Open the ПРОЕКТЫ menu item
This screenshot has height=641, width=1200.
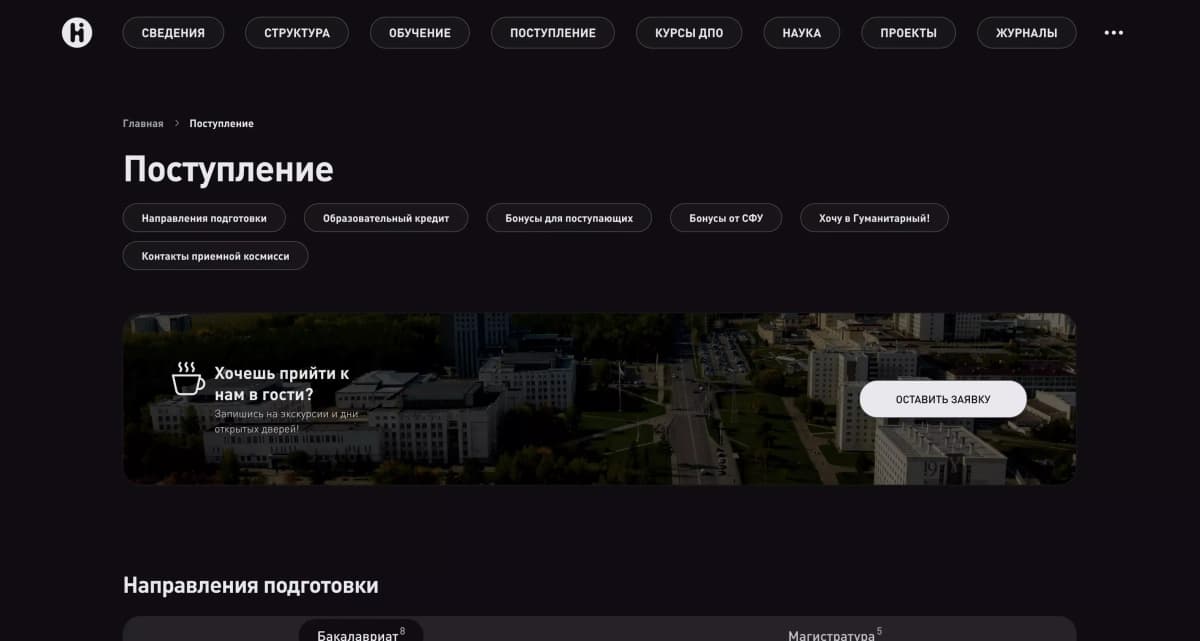[x=908, y=32]
